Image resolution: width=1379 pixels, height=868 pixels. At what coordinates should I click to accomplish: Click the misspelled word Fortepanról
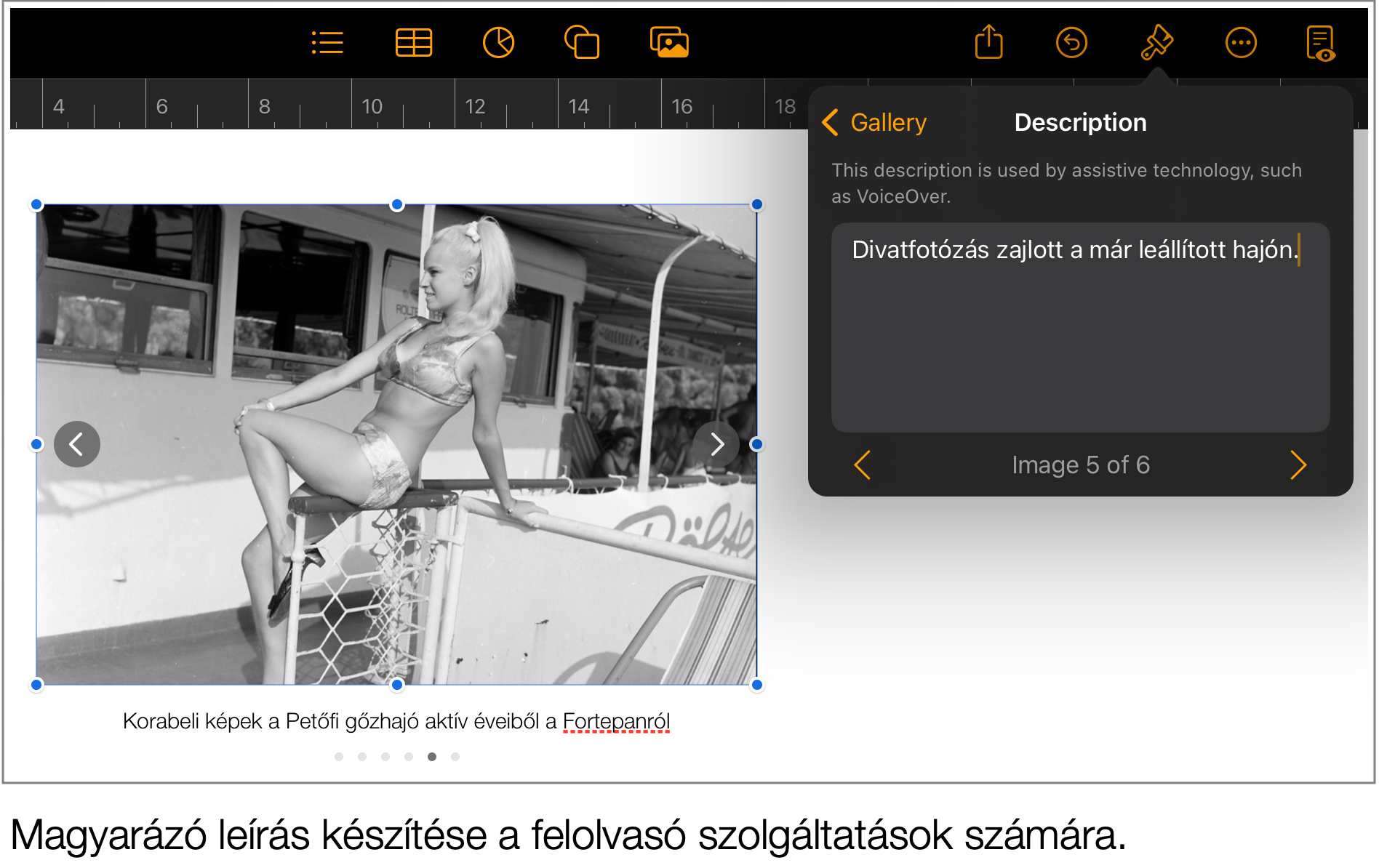[617, 721]
